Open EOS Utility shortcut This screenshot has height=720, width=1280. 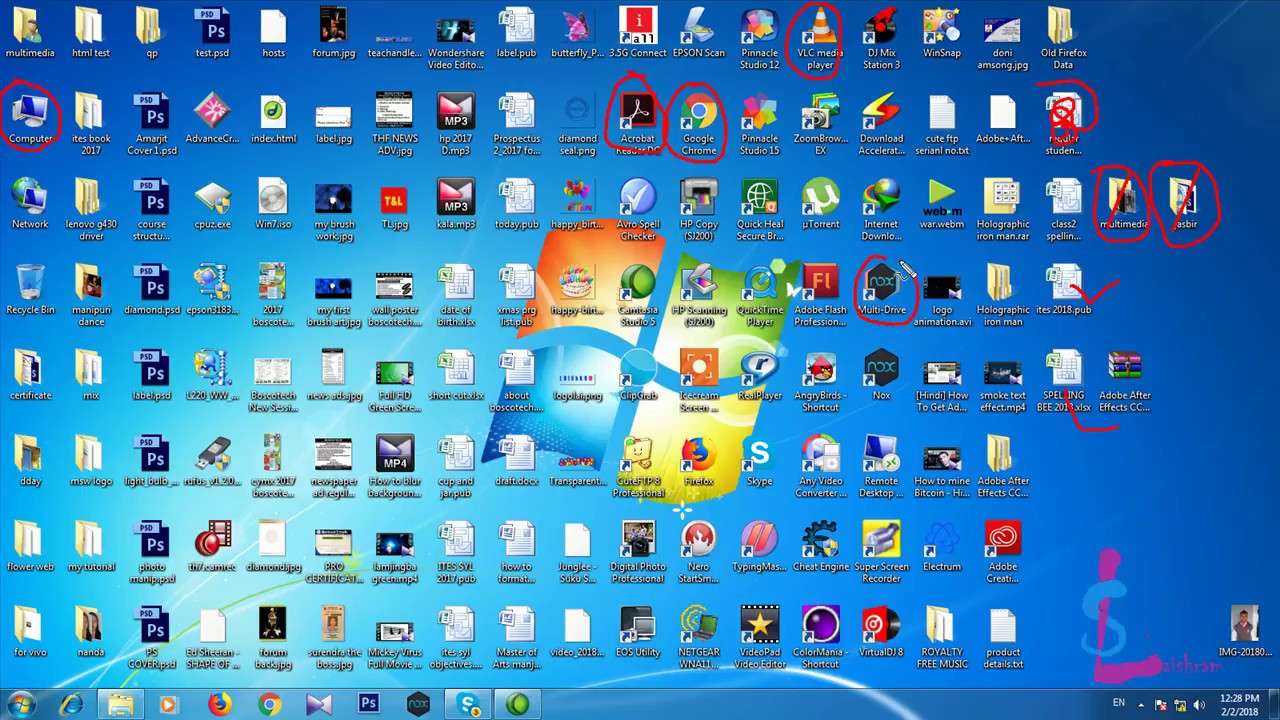pyautogui.click(x=638, y=633)
